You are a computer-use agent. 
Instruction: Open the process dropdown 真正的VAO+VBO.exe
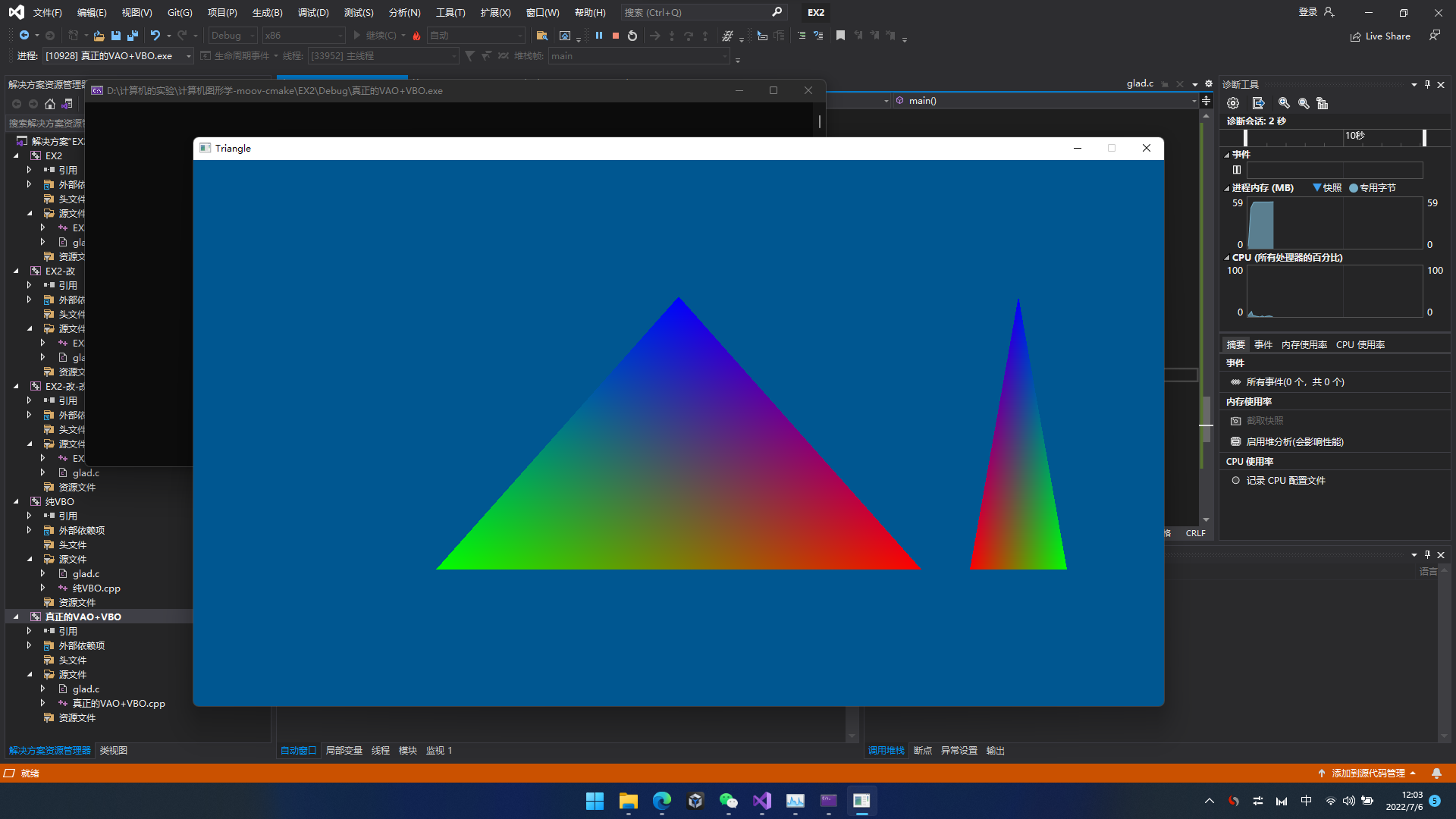pyautogui.click(x=188, y=56)
